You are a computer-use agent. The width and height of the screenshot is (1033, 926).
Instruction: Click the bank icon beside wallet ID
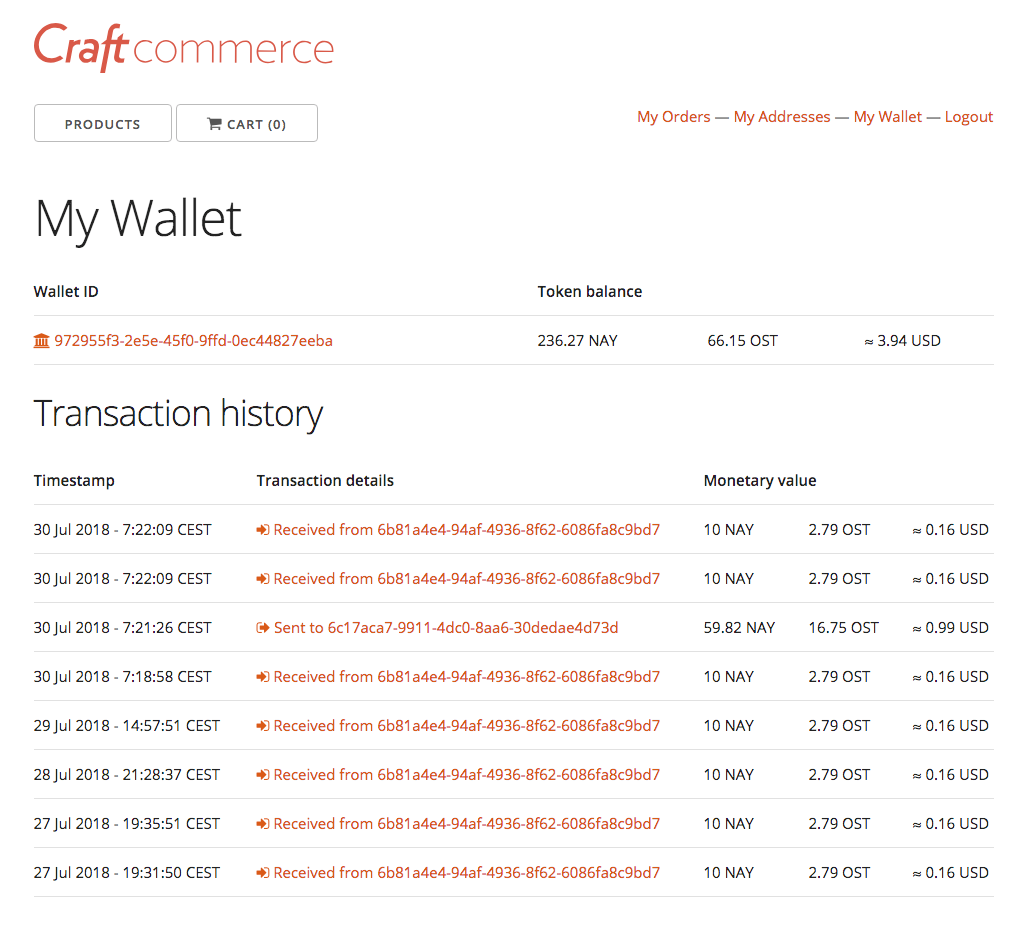42,340
